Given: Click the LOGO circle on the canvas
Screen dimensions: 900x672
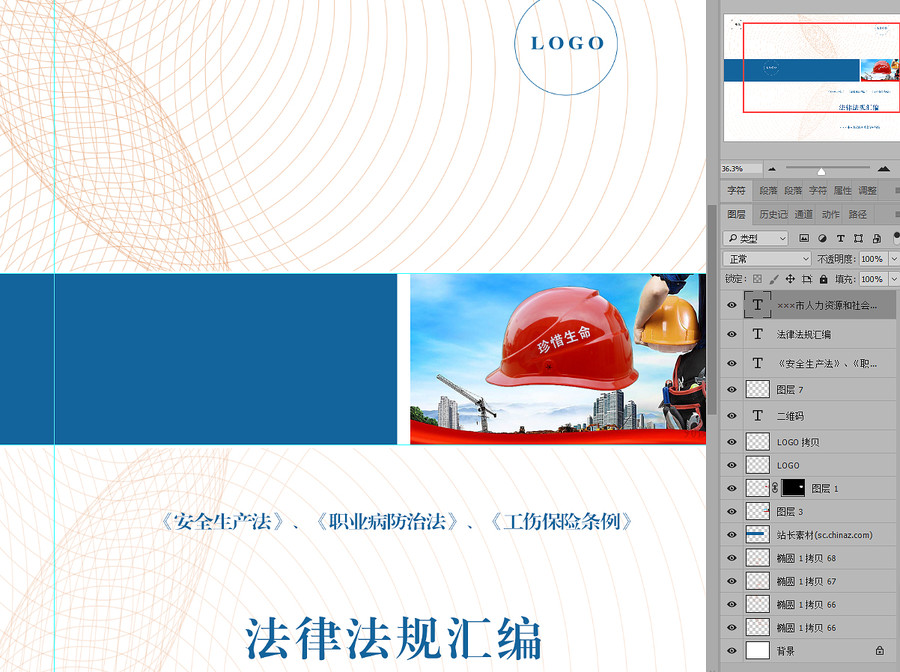Looking at the screenshot, I should pos(566,44).
